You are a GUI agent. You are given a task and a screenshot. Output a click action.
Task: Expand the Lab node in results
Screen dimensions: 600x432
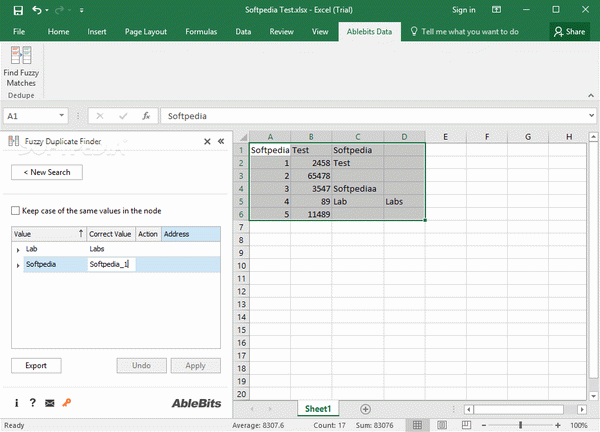(x=18, y=250)
